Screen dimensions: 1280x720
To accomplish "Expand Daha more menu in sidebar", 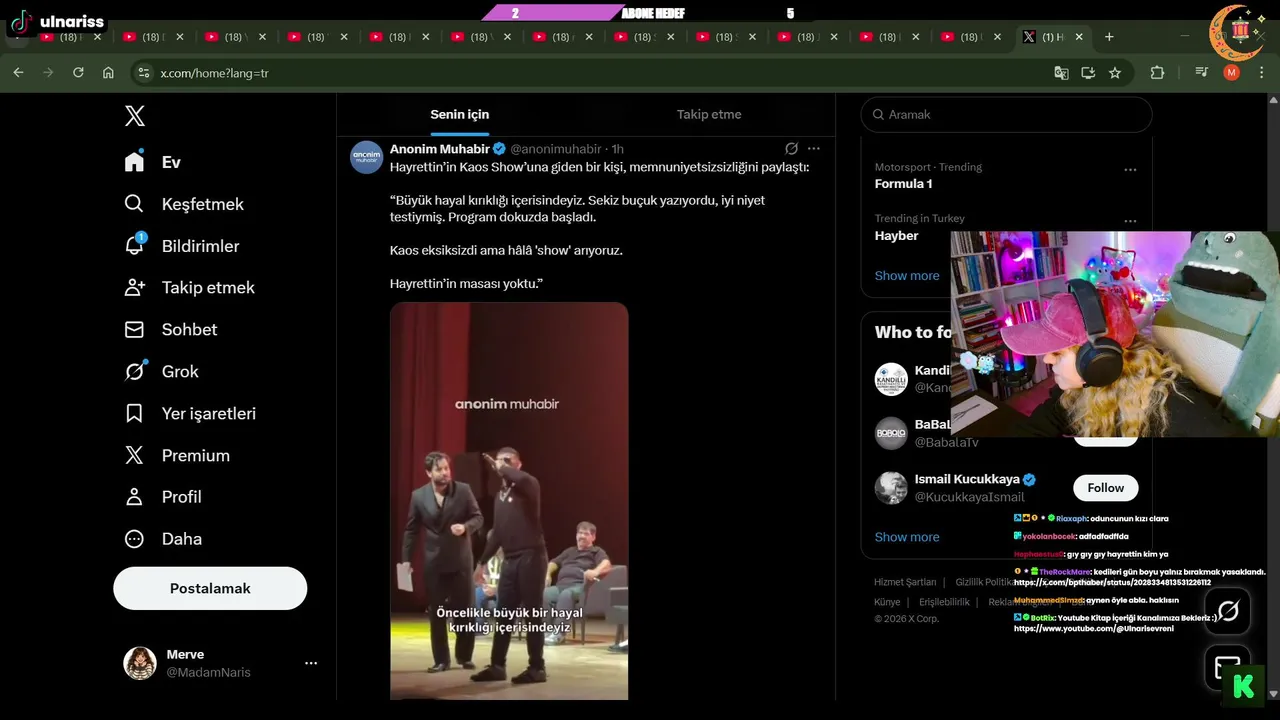I will [x=163, y=539].
